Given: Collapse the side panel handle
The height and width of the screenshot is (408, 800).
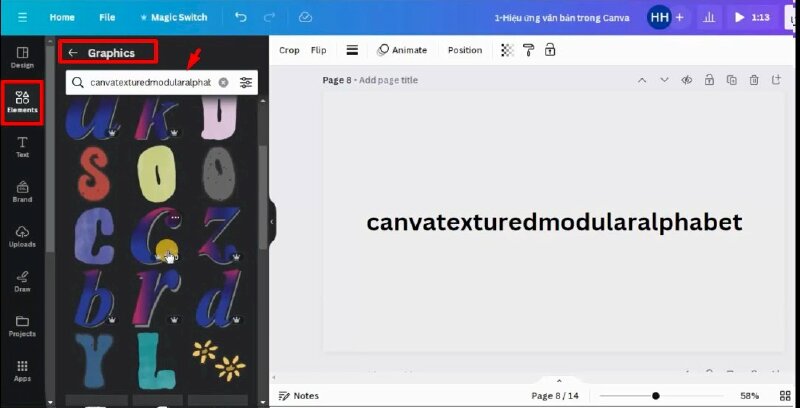Looking at the screenshot, I should click(272, 222).
